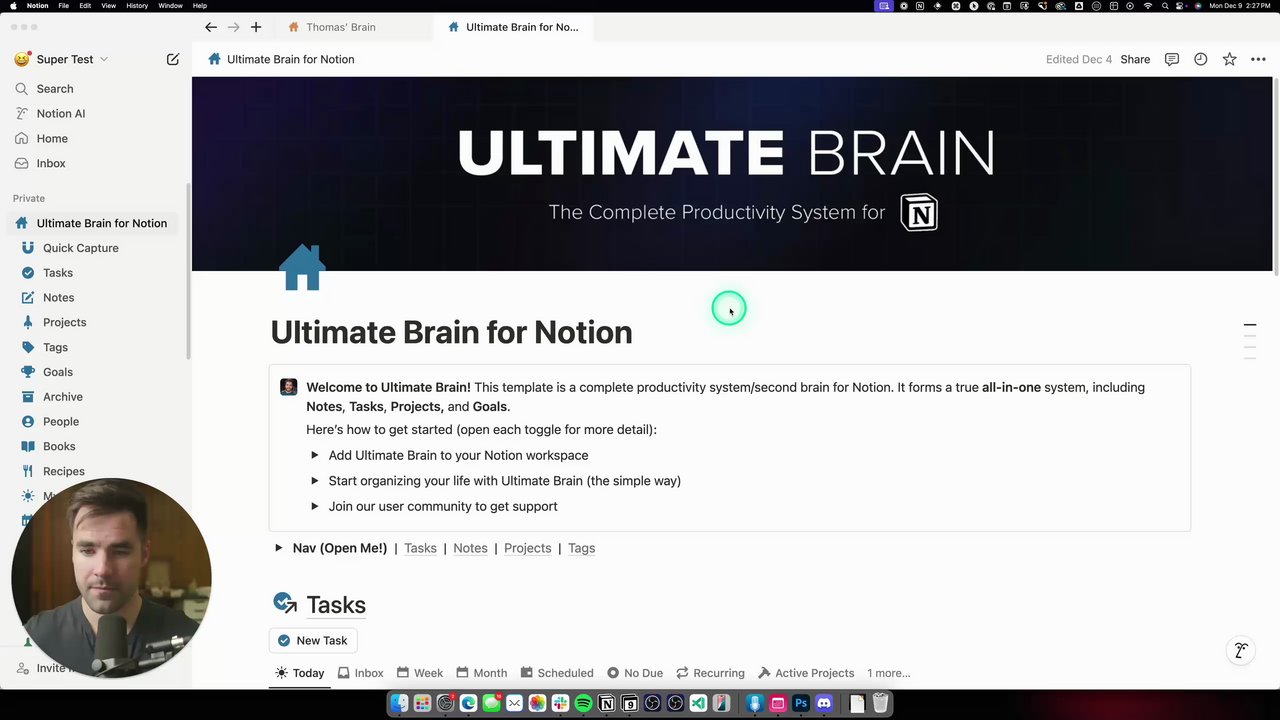The width and height of the screenshot is (1280, 720).
Task: Open the three-dot page menu
Action: [x=1258, y=59]
